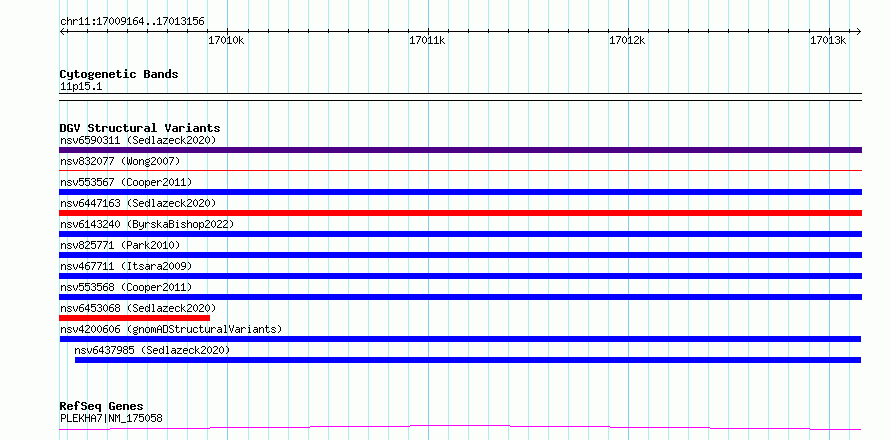Click the DGV Structural Variants track heading
This screenshot has height=440, width=890.
click(x=140, y=128)
